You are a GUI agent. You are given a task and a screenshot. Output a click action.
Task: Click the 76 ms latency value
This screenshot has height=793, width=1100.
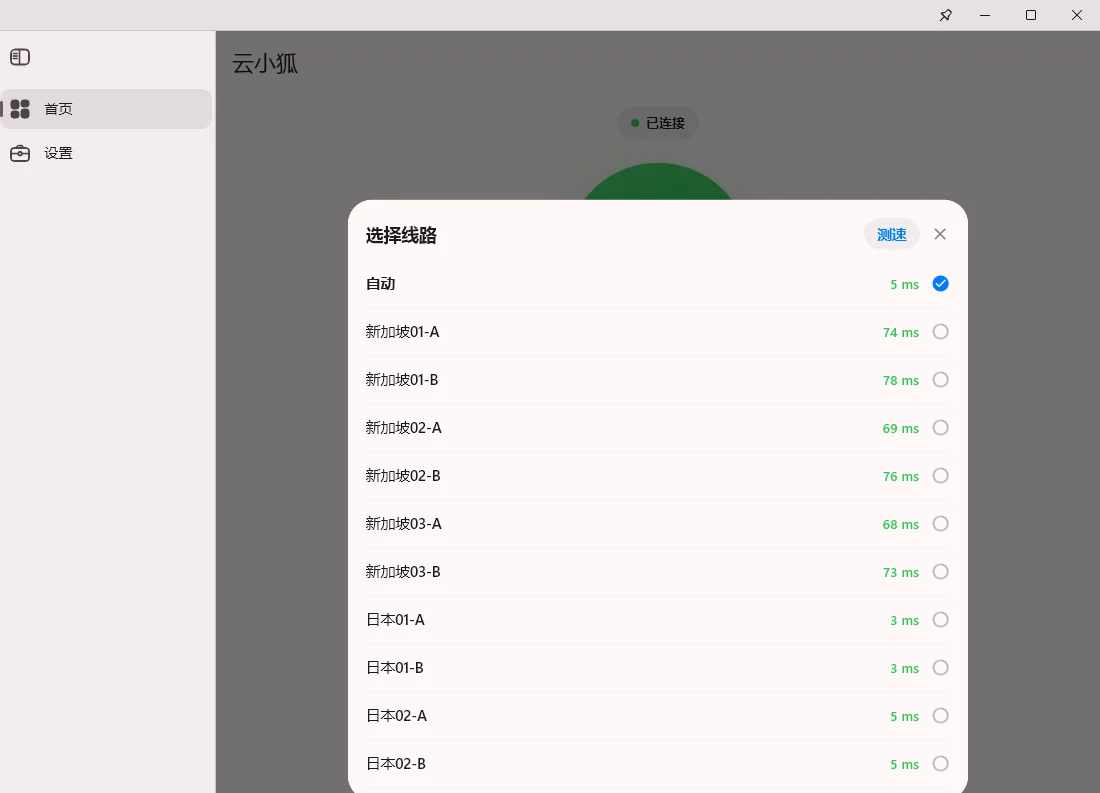pyautogui.click(x=901, y=477)
